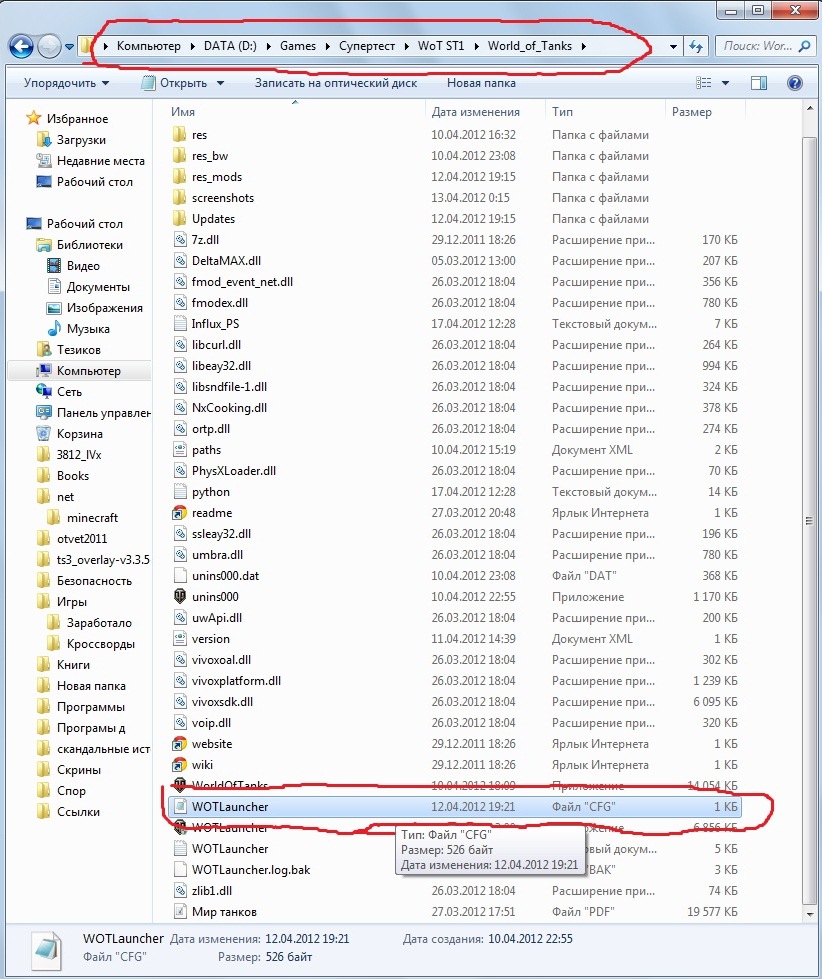Open the Упорядочить menu
This screenshot has height=979, width=822.
point(66,83)
